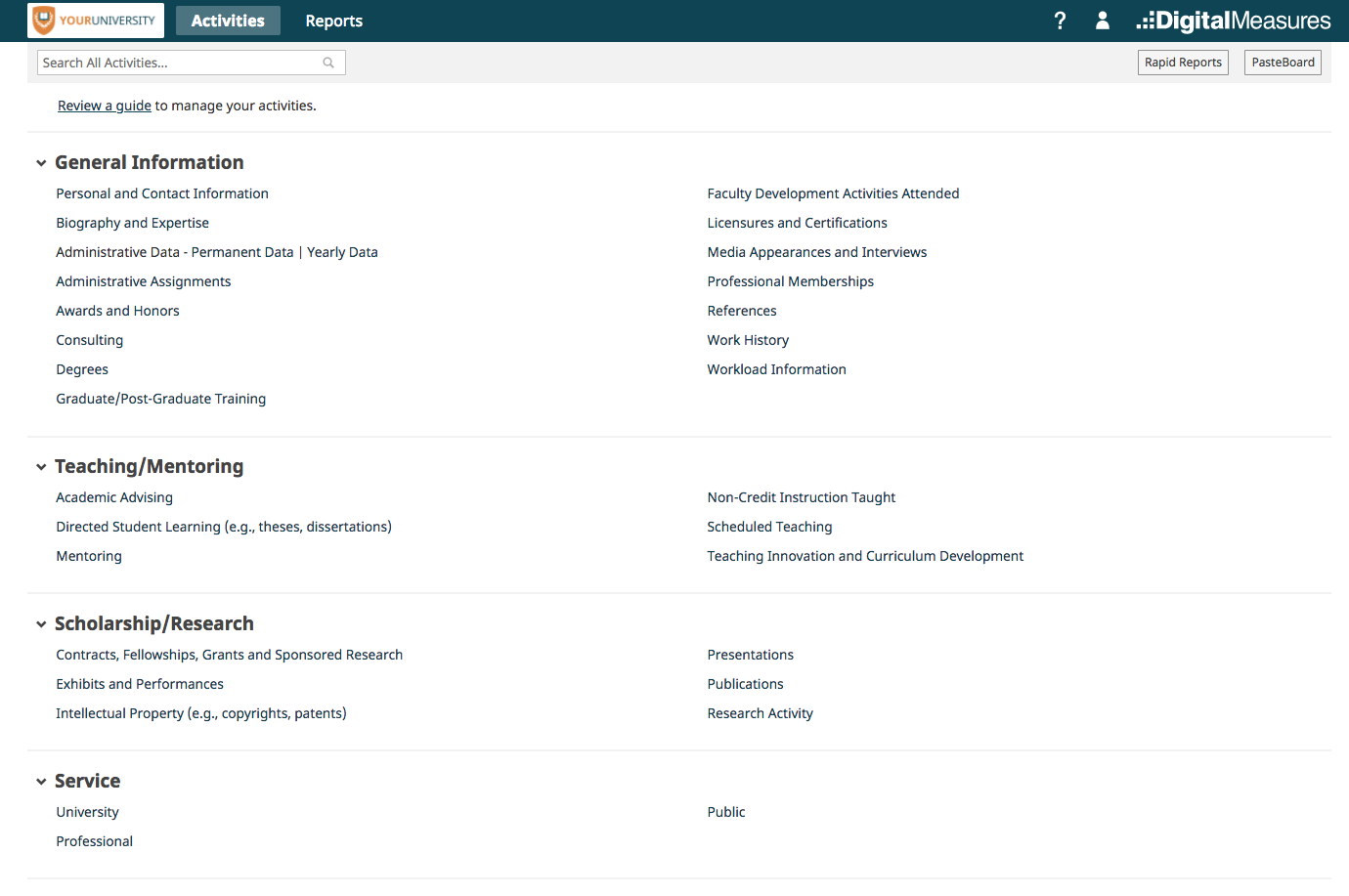Switch to the Activities tab
The image size is (1349, 896).
tap(228, 21)
